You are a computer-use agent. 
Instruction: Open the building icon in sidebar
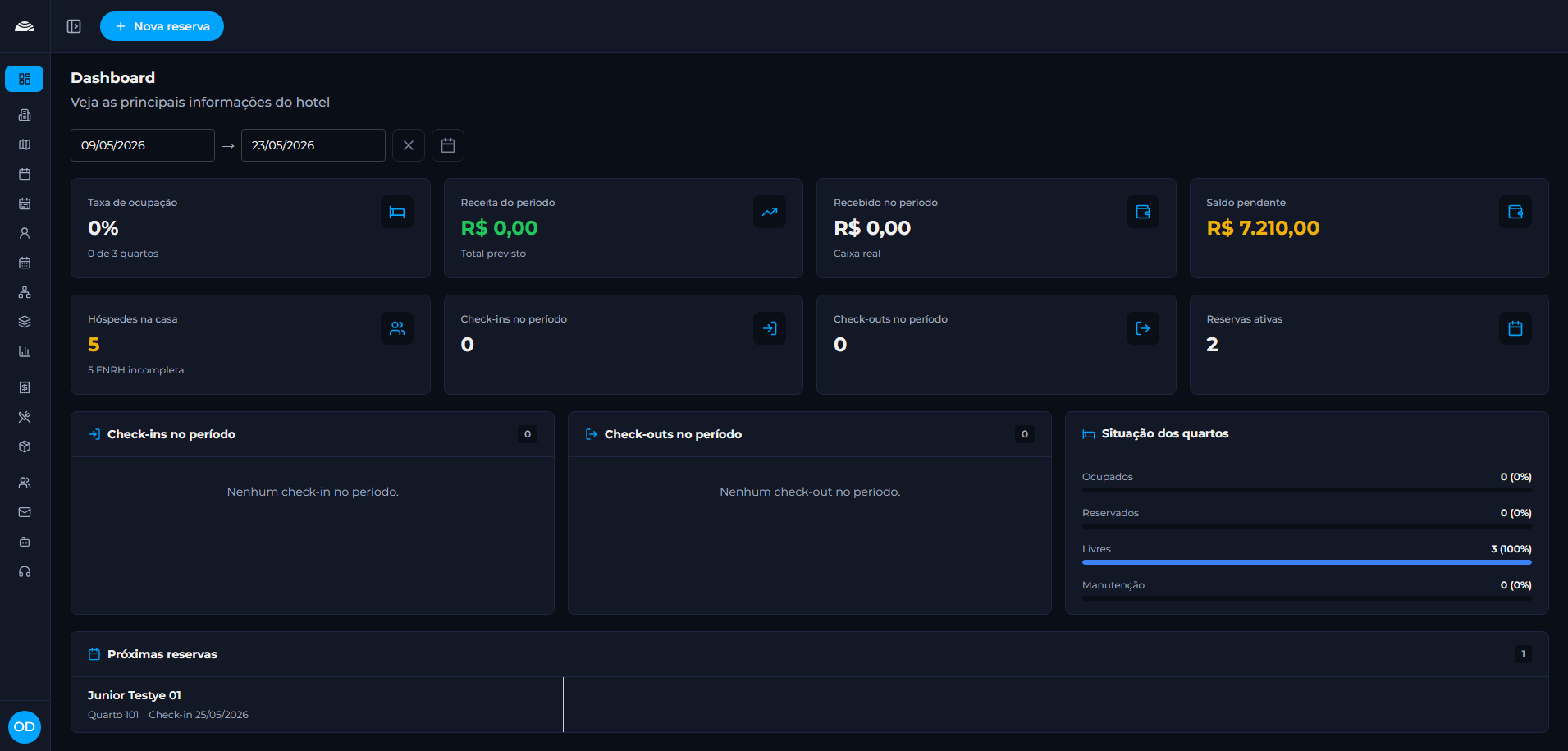[x=25, y=115]
